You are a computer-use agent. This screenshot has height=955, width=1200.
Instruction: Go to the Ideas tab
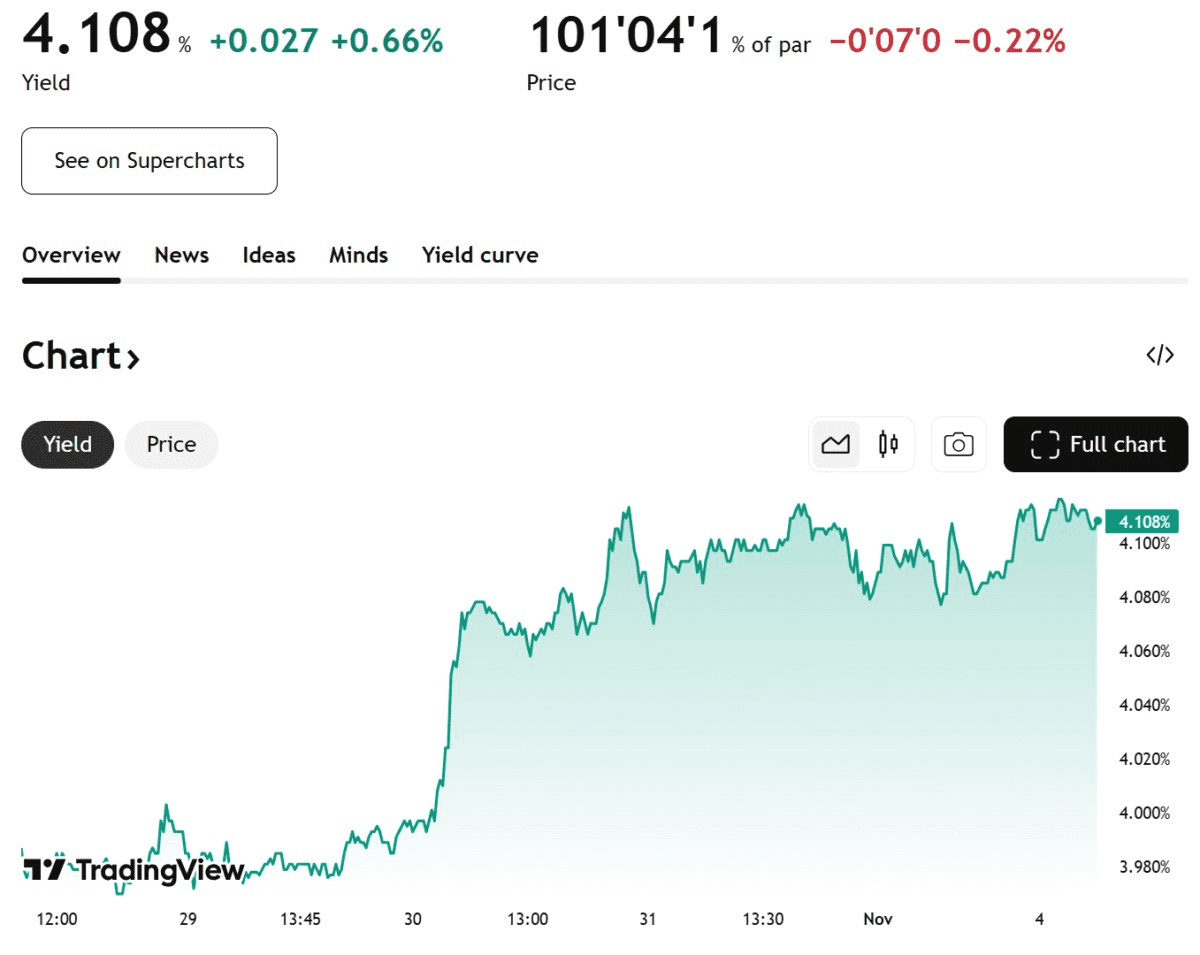(269, 255)
